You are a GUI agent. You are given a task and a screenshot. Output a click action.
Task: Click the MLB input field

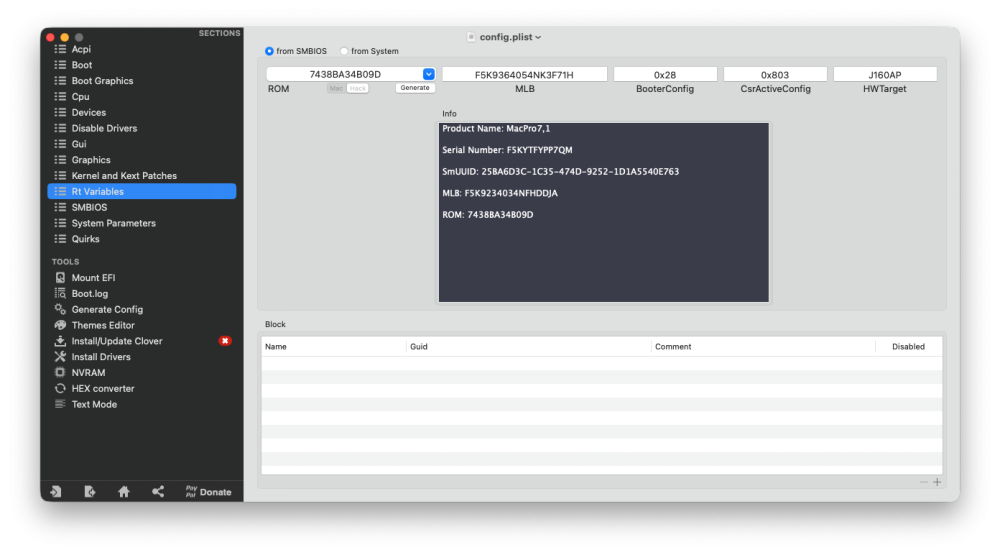coord(524,75)
